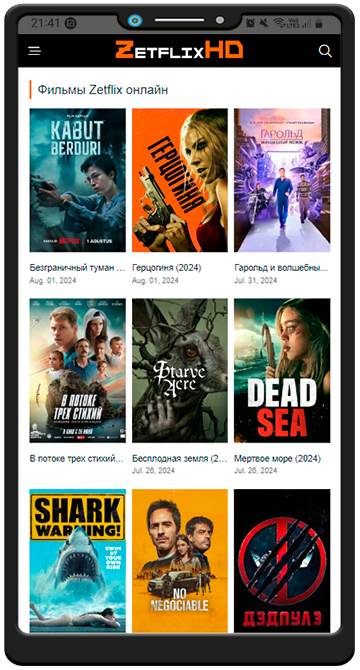The height and width of the screenshot is (670, 360).
Task: Open the No Negociable poster
Action: pyautogui.click(x=180, y=561)
